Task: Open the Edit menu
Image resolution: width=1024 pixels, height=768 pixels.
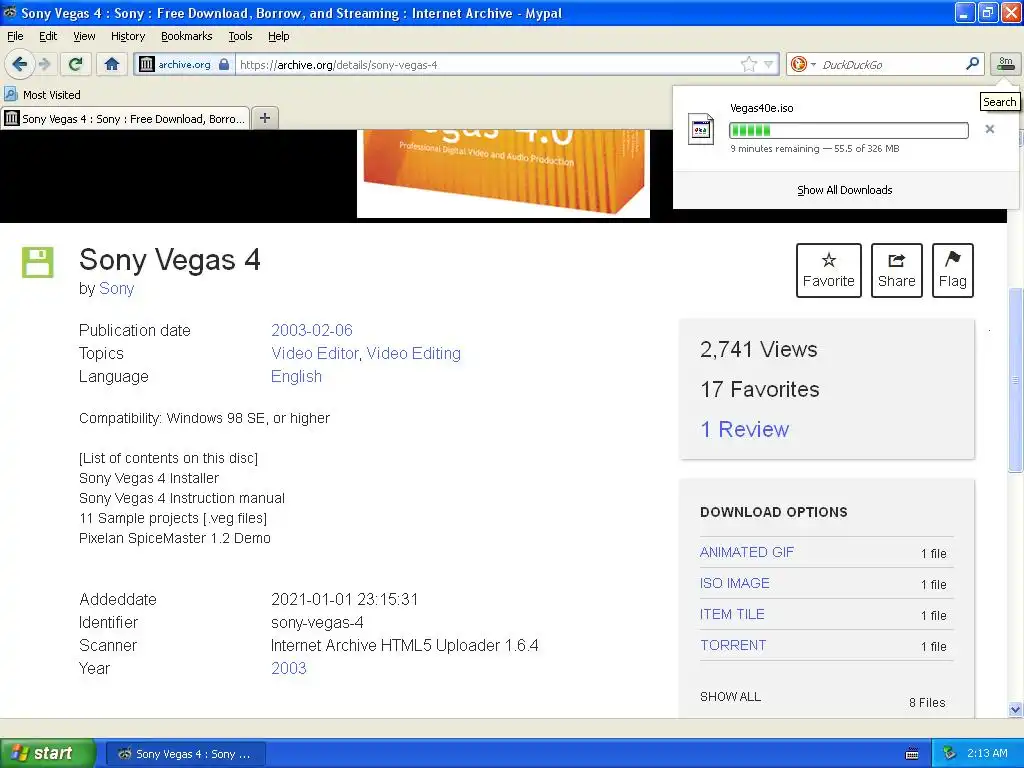Action: (x=48, y=36)
